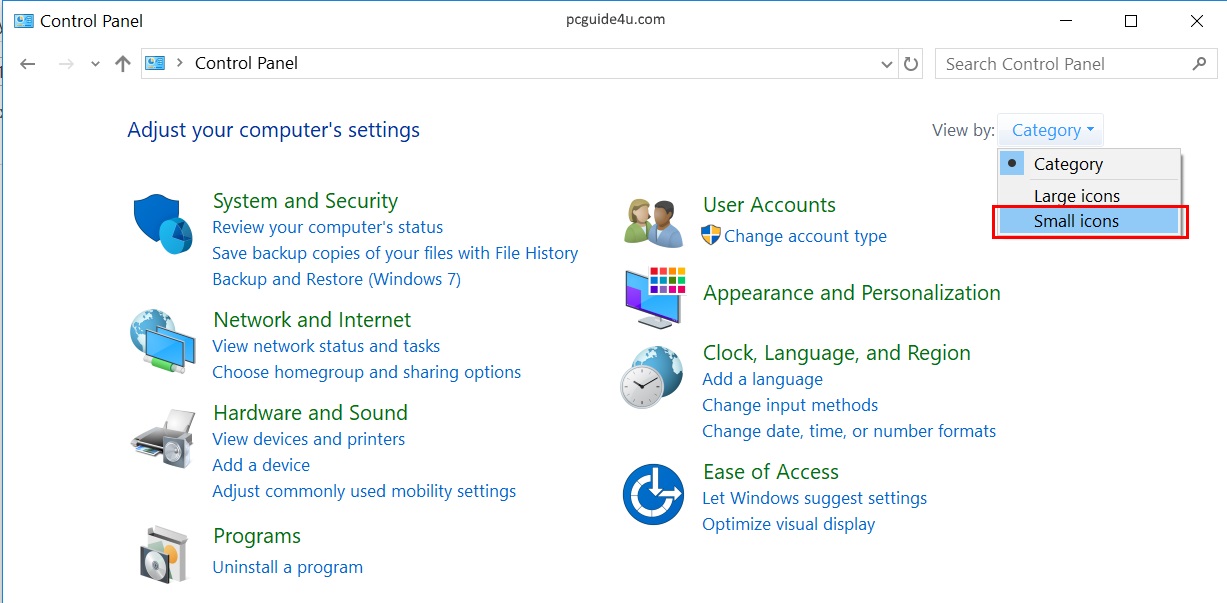Viewport: 1227px width, 603px height.
Task: Select the Category view option
Action: pos(1068,164)
